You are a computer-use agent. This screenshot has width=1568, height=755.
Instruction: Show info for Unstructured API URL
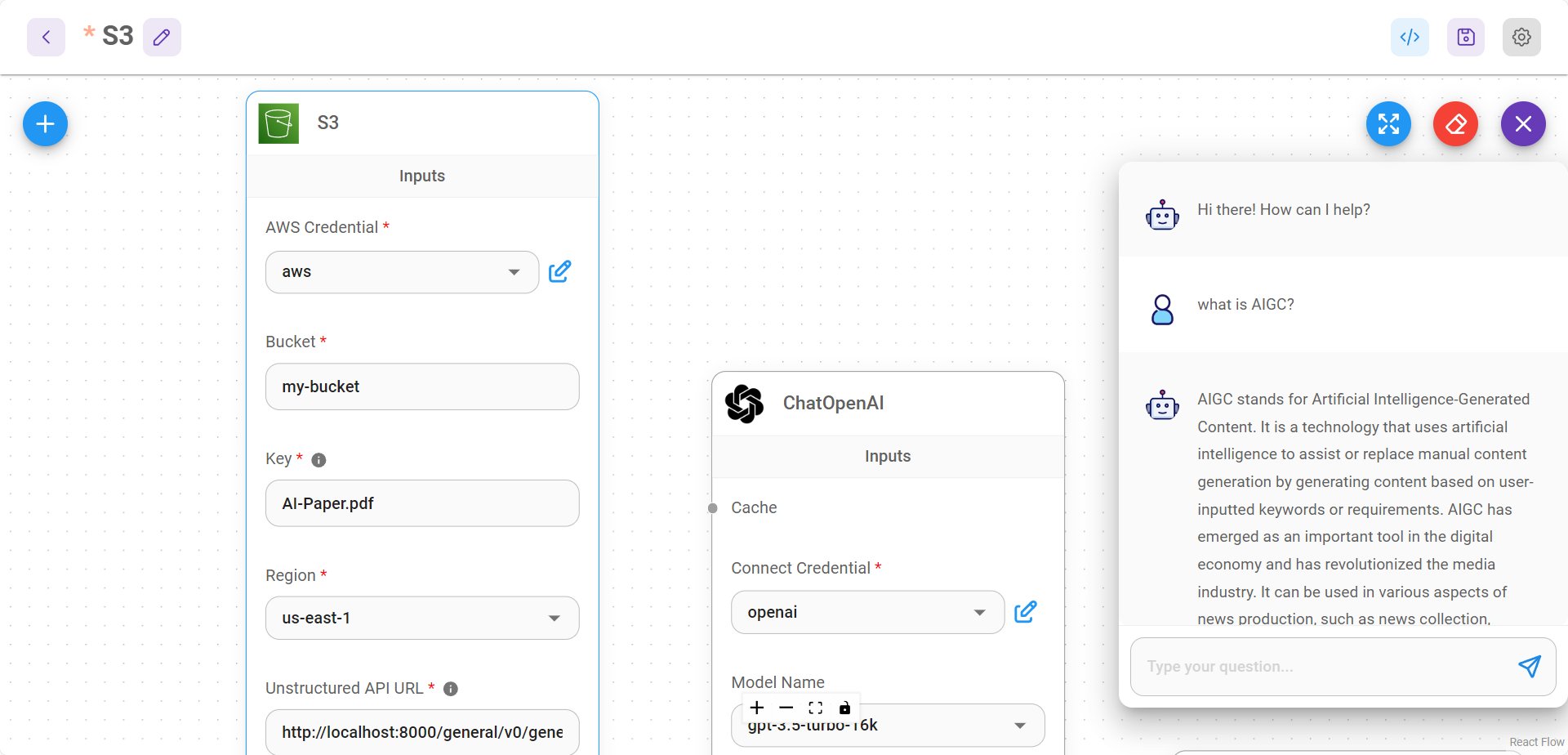tap(450, 689)
